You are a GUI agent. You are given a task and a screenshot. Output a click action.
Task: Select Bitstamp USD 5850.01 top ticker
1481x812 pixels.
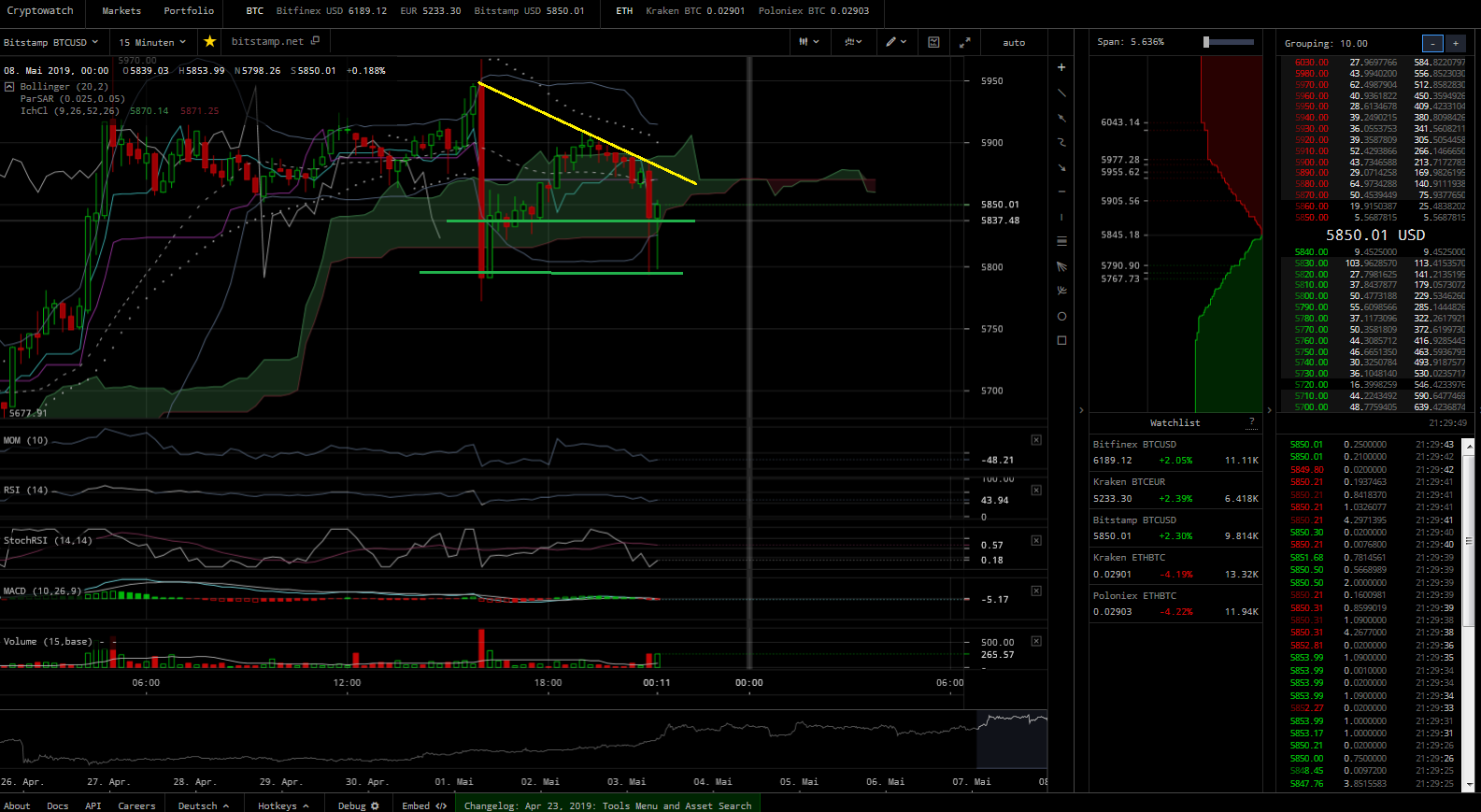click(x=529, y=11)
